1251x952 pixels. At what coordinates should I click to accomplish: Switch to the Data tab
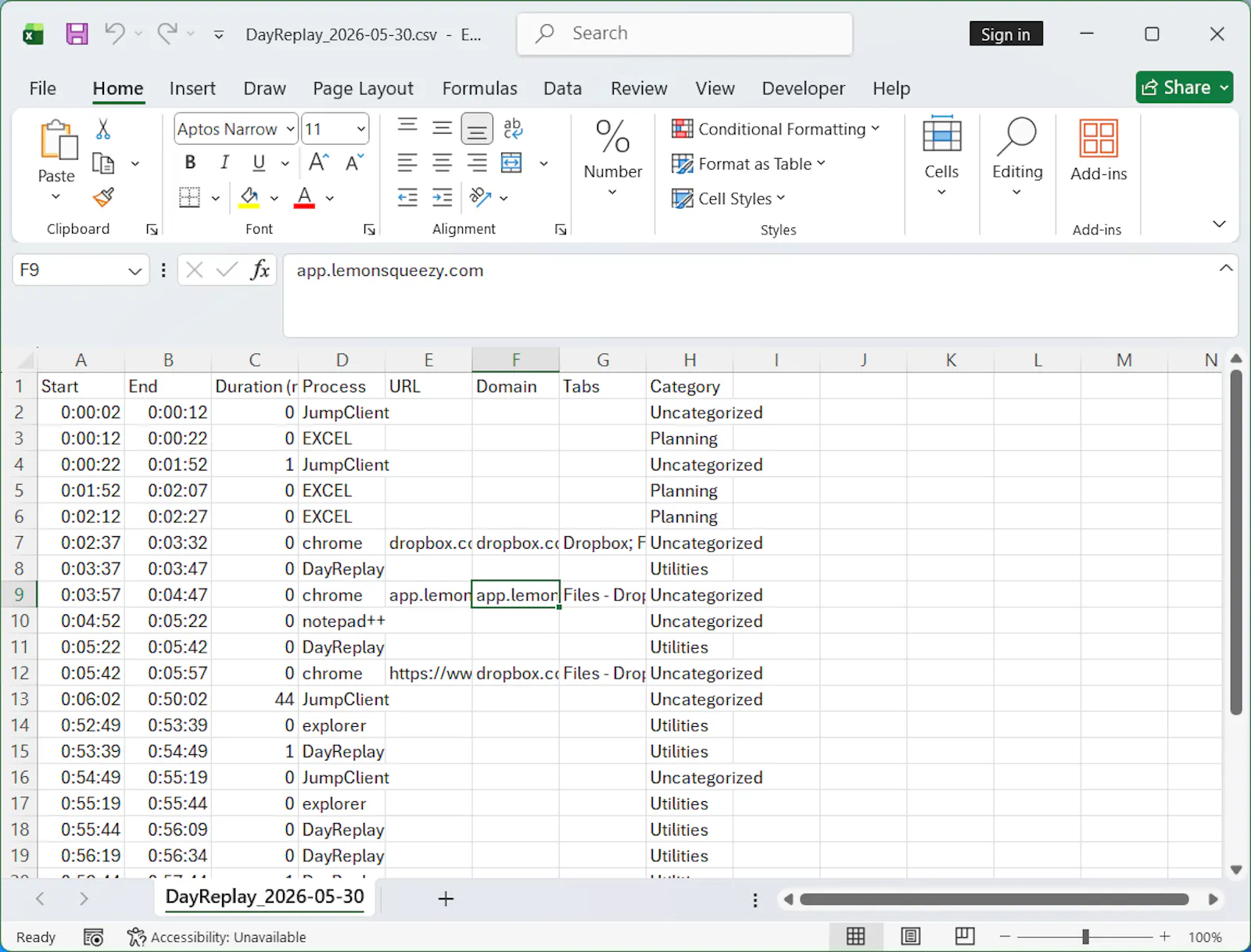(562, 88)
